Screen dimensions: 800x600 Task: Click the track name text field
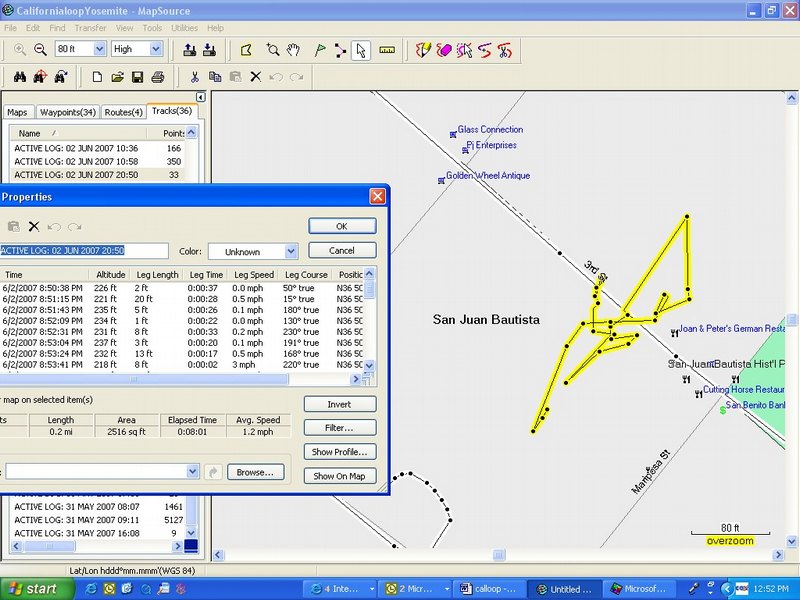click(x=84, y=251)
